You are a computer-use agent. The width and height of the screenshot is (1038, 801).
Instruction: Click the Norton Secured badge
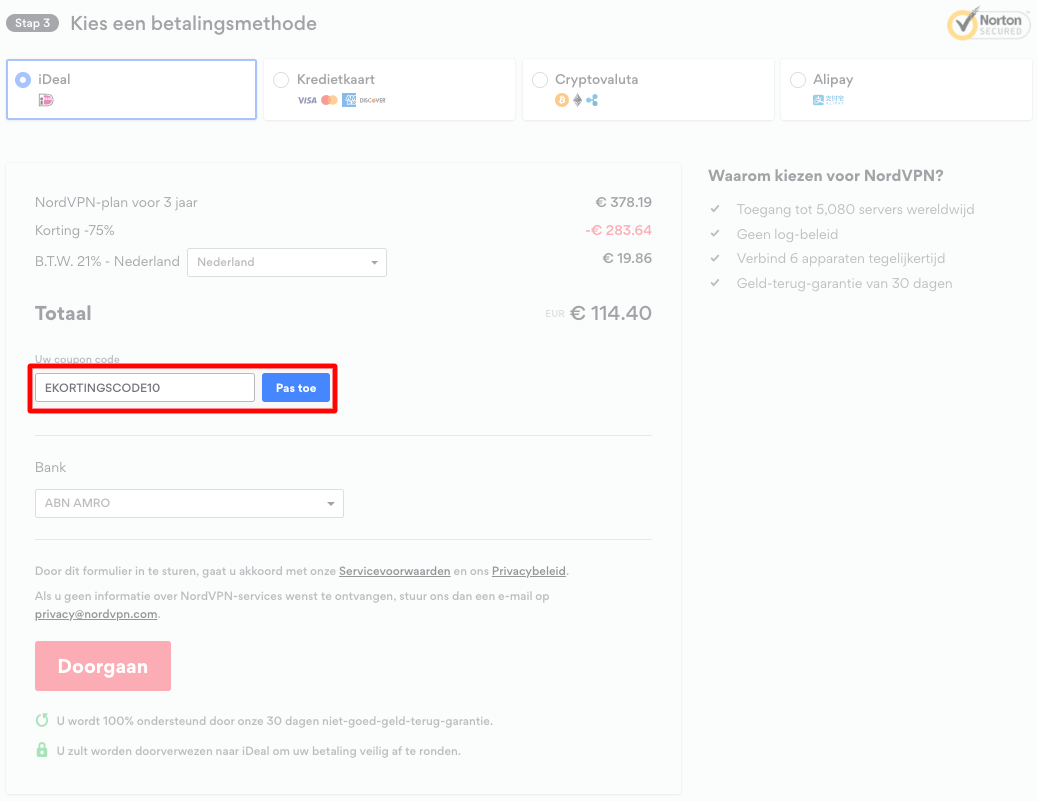[x=986, y=24]
